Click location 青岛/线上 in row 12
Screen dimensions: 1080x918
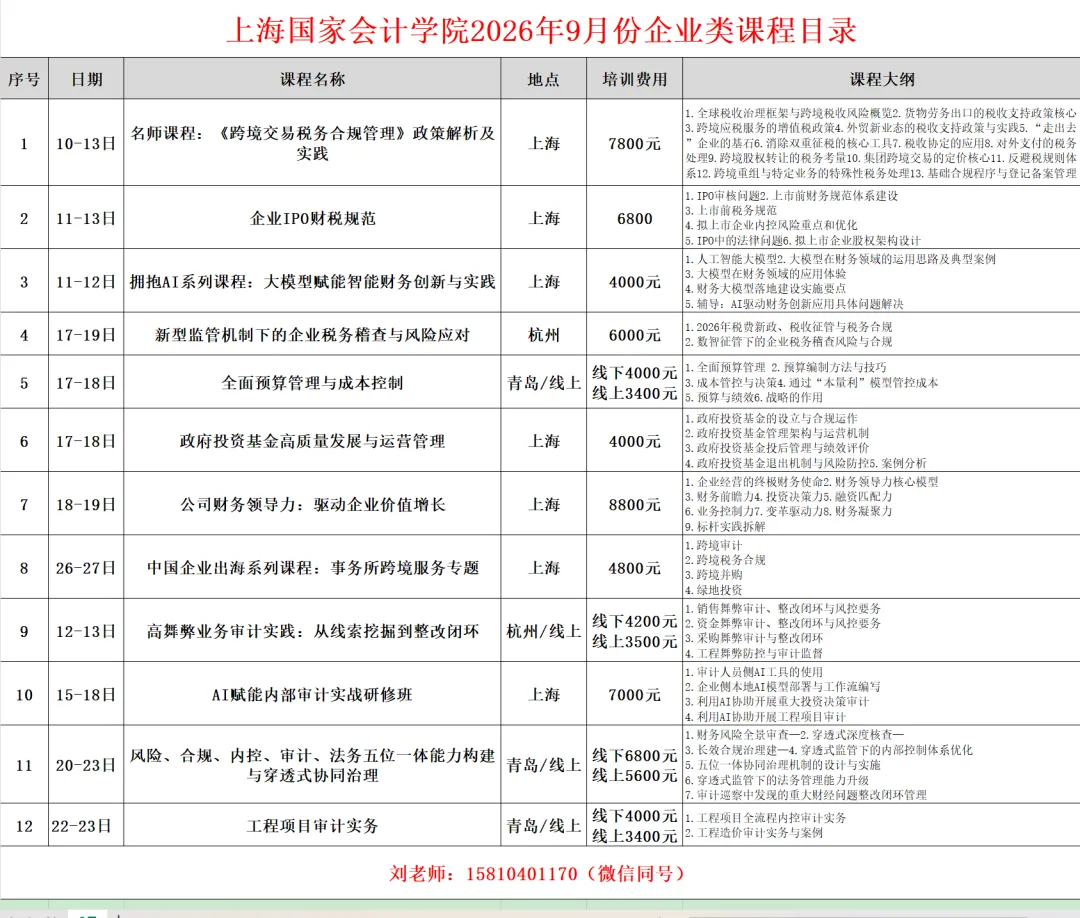coord(543,825)
